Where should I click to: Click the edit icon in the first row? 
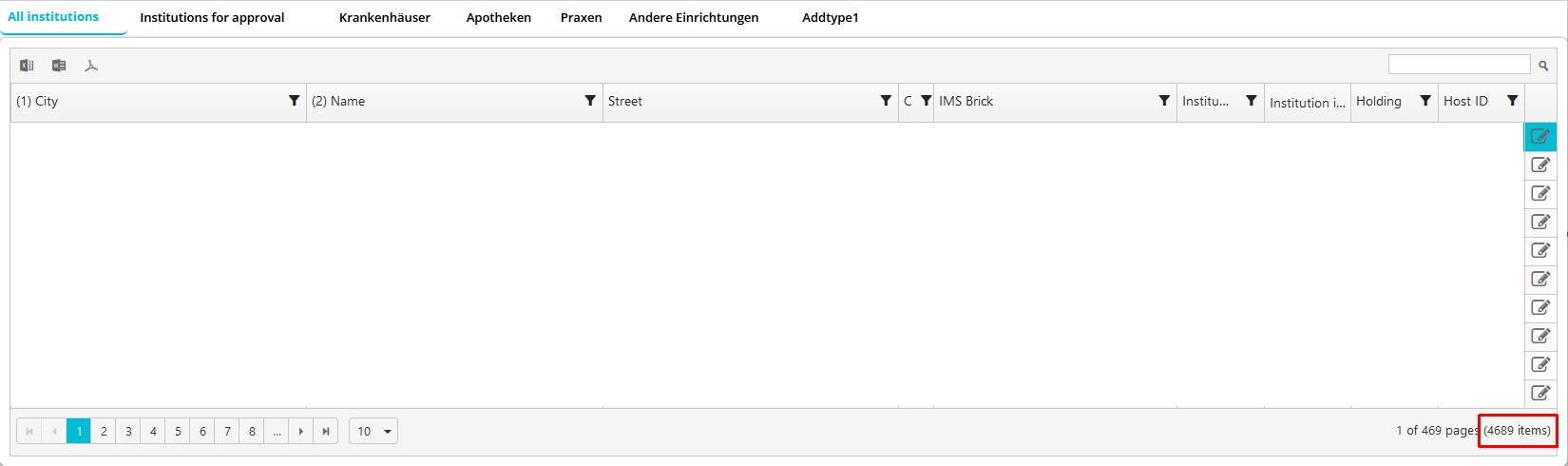pyautogui.click(x=1540, y=137)
